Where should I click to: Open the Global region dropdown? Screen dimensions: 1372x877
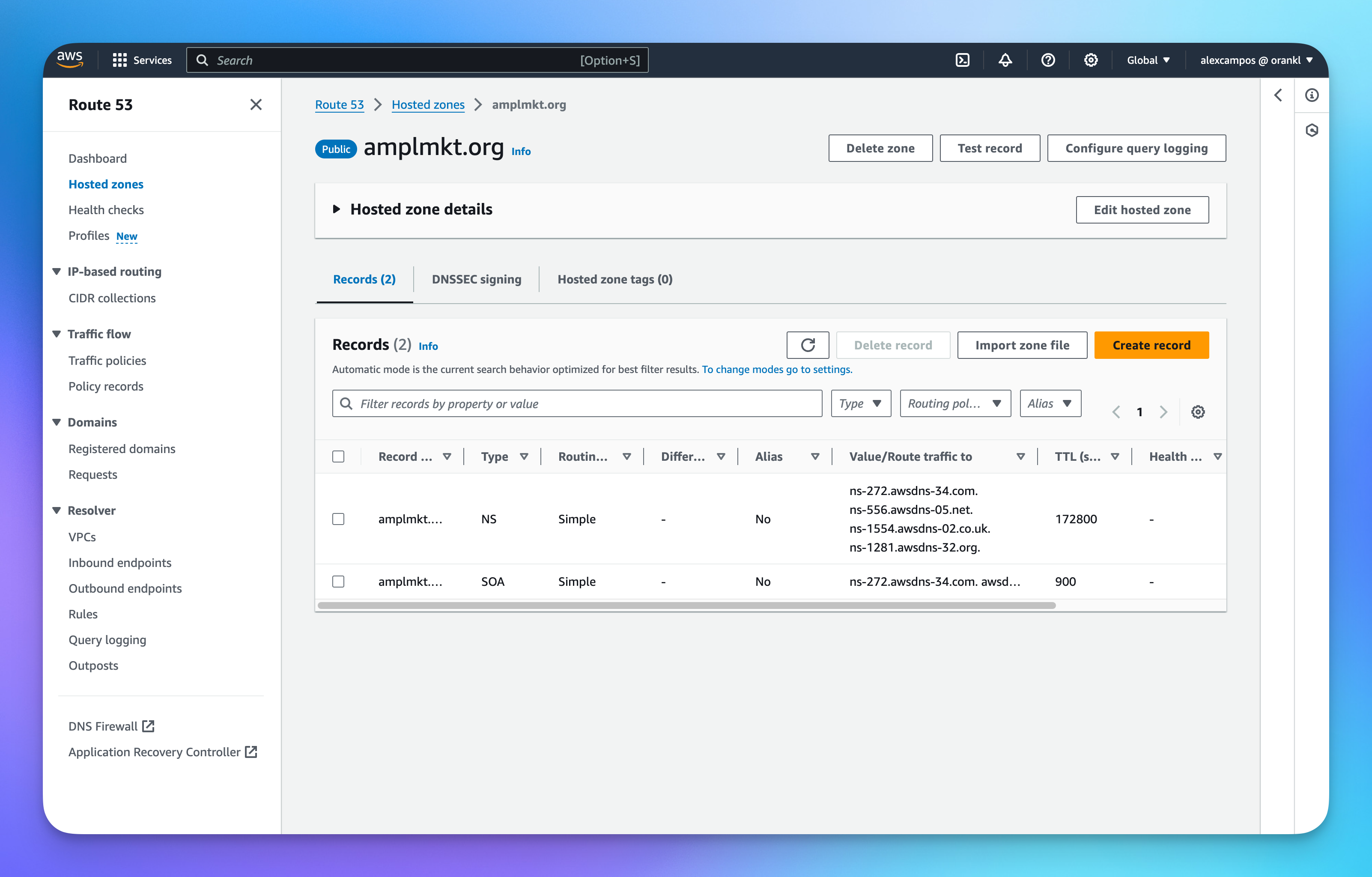click(1148, 60)
